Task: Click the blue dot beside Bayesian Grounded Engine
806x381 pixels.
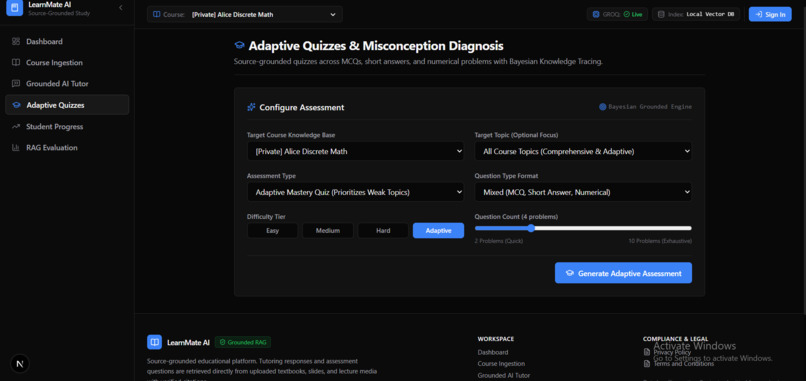Action: (x=602, y=107)
